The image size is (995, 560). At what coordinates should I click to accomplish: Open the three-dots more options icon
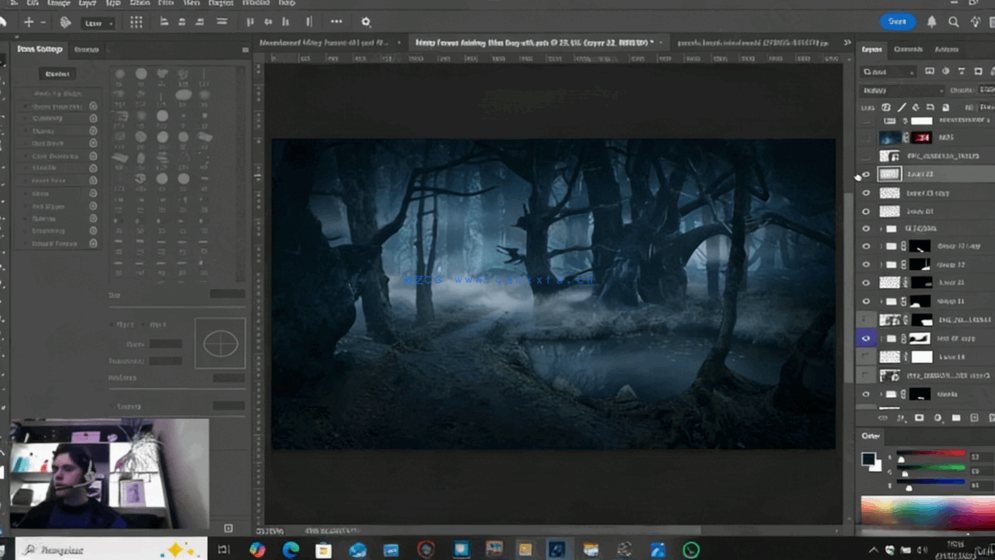(336, 22)
